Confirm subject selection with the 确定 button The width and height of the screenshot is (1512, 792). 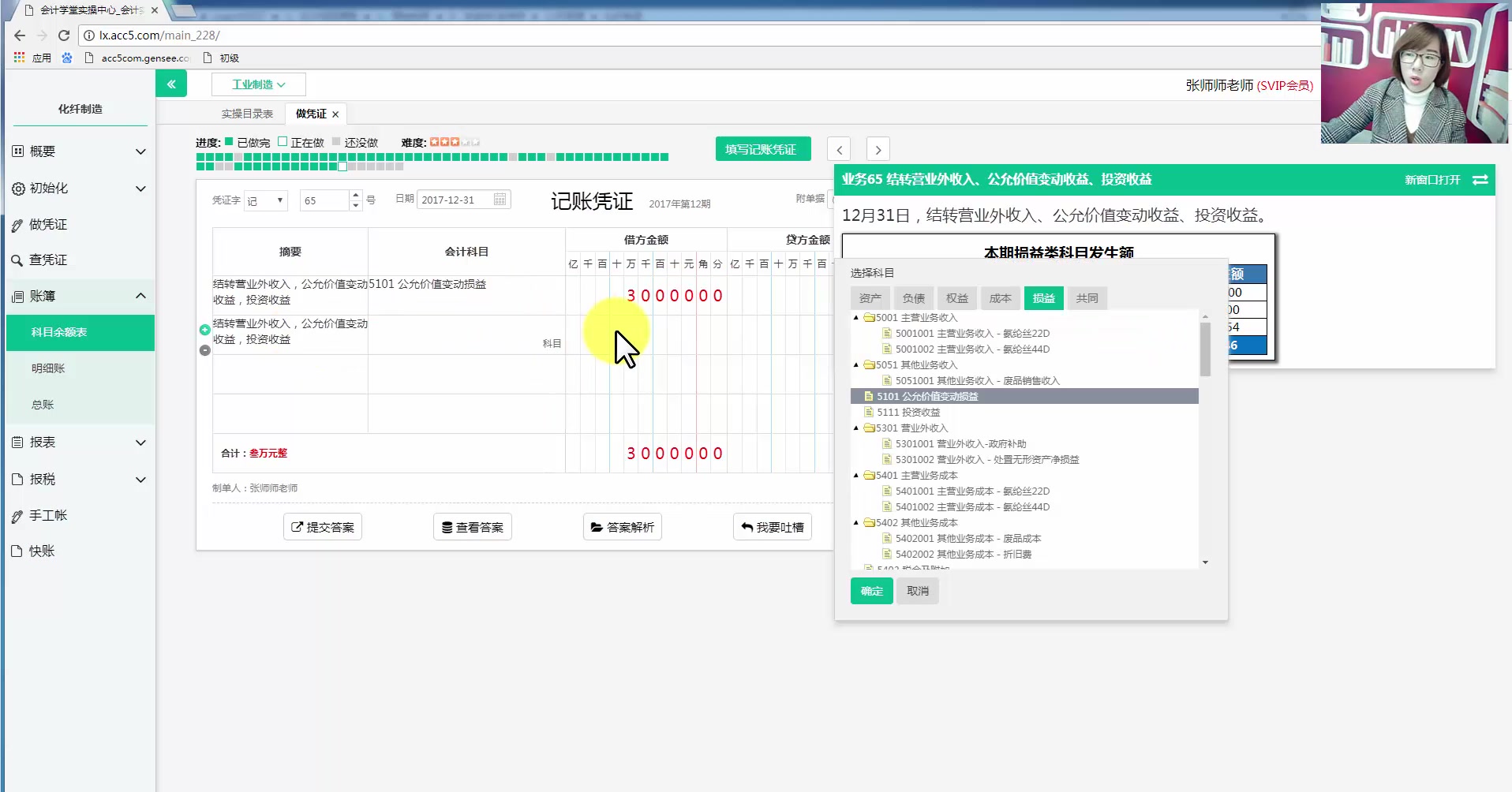[x=870, y=590]
